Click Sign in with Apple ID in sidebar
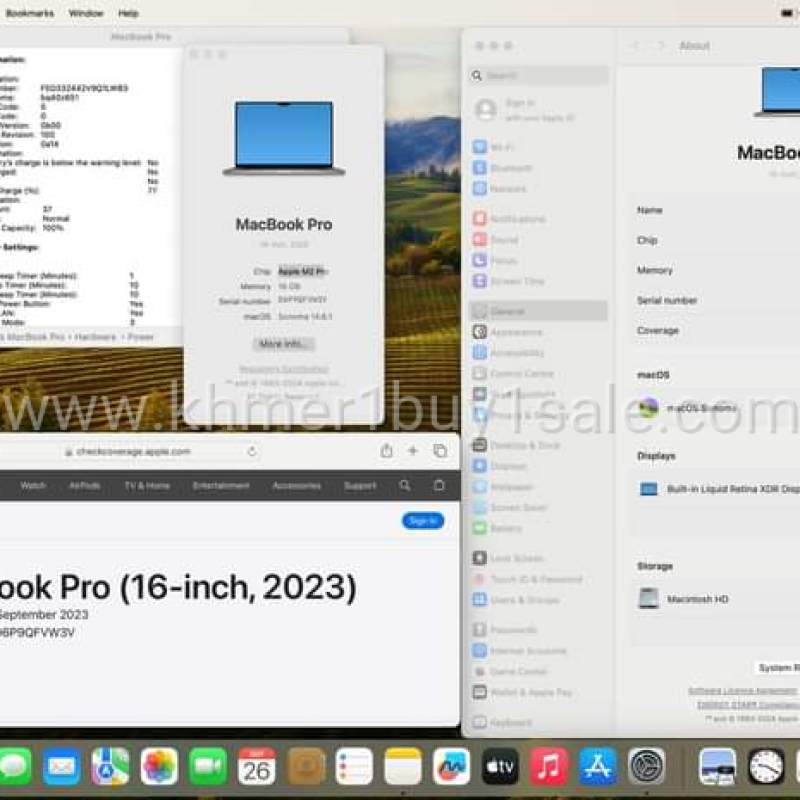This screenshot has height=800, width=800. pyautogui.click(x=538, y=110)
